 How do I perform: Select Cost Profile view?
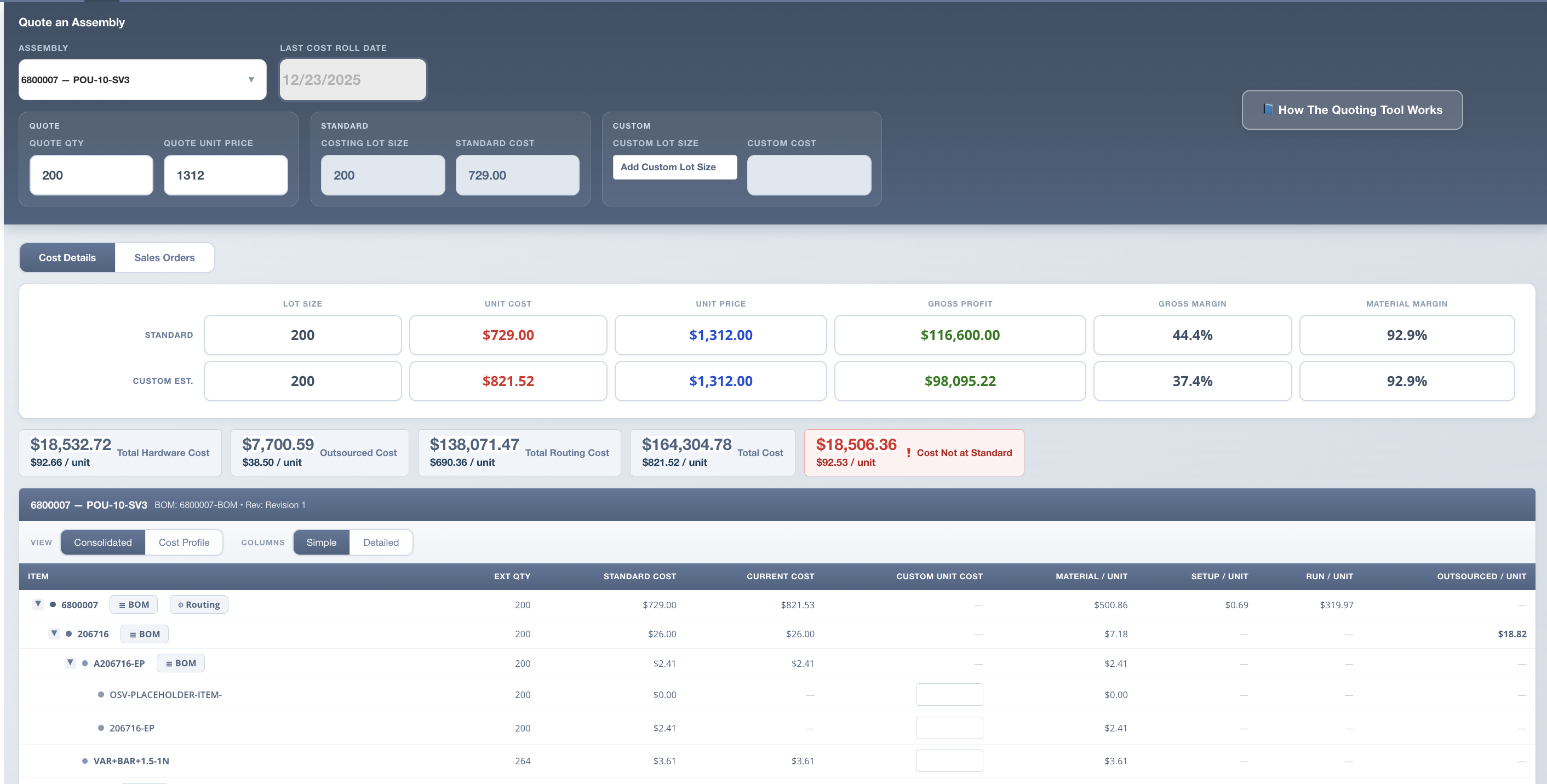(x=184, y=542)
